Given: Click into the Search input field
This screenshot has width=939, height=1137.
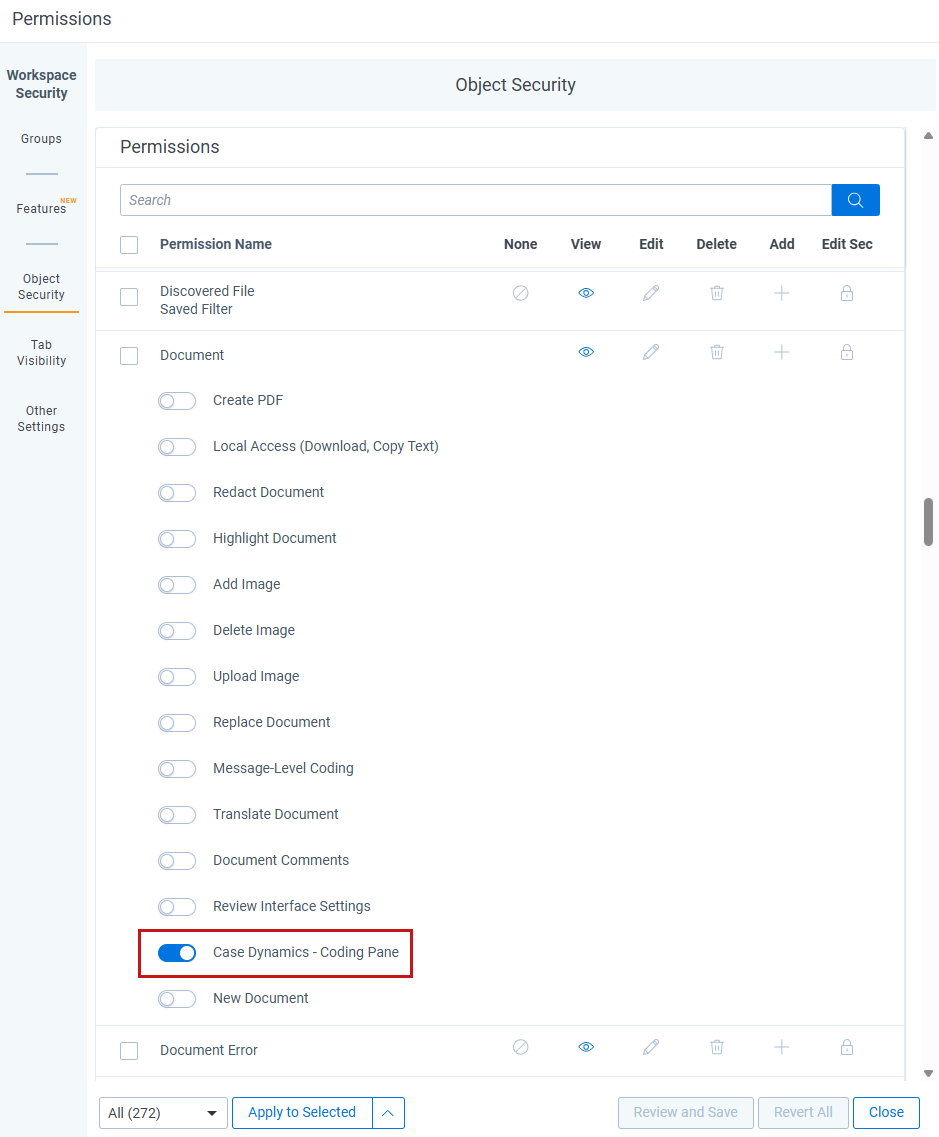Looking at the screenshot, I should tap(476, 200).
